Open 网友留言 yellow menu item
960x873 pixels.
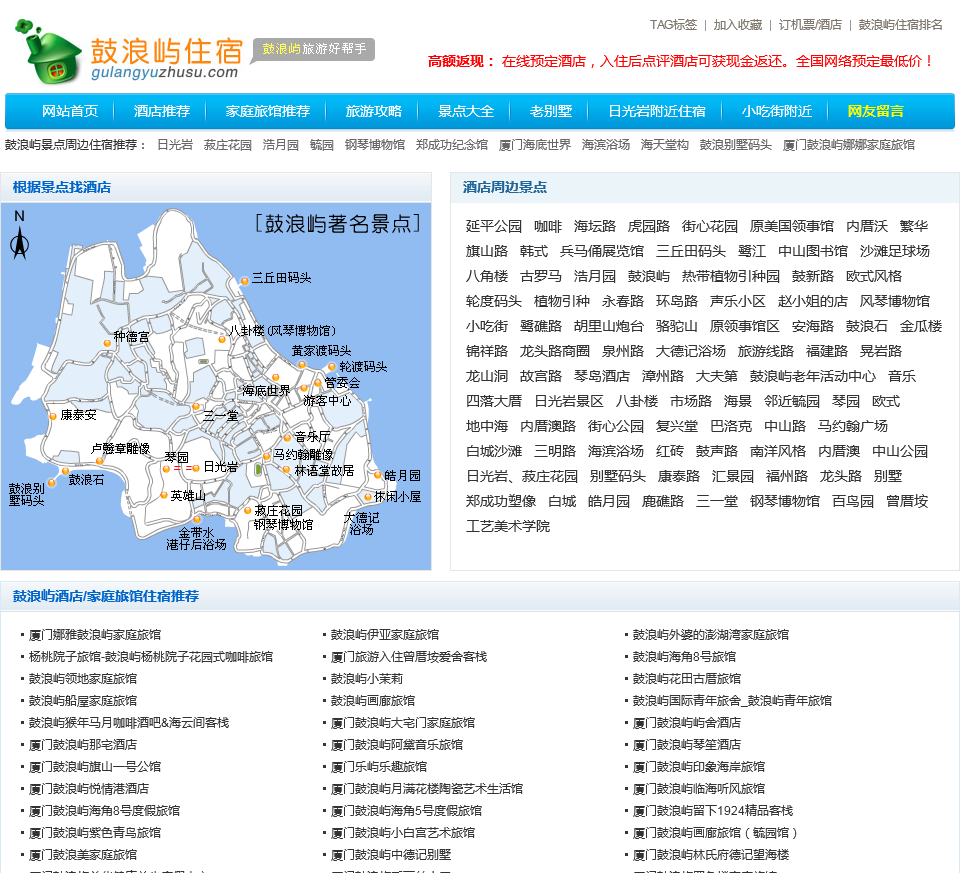(x=876, y=111)
